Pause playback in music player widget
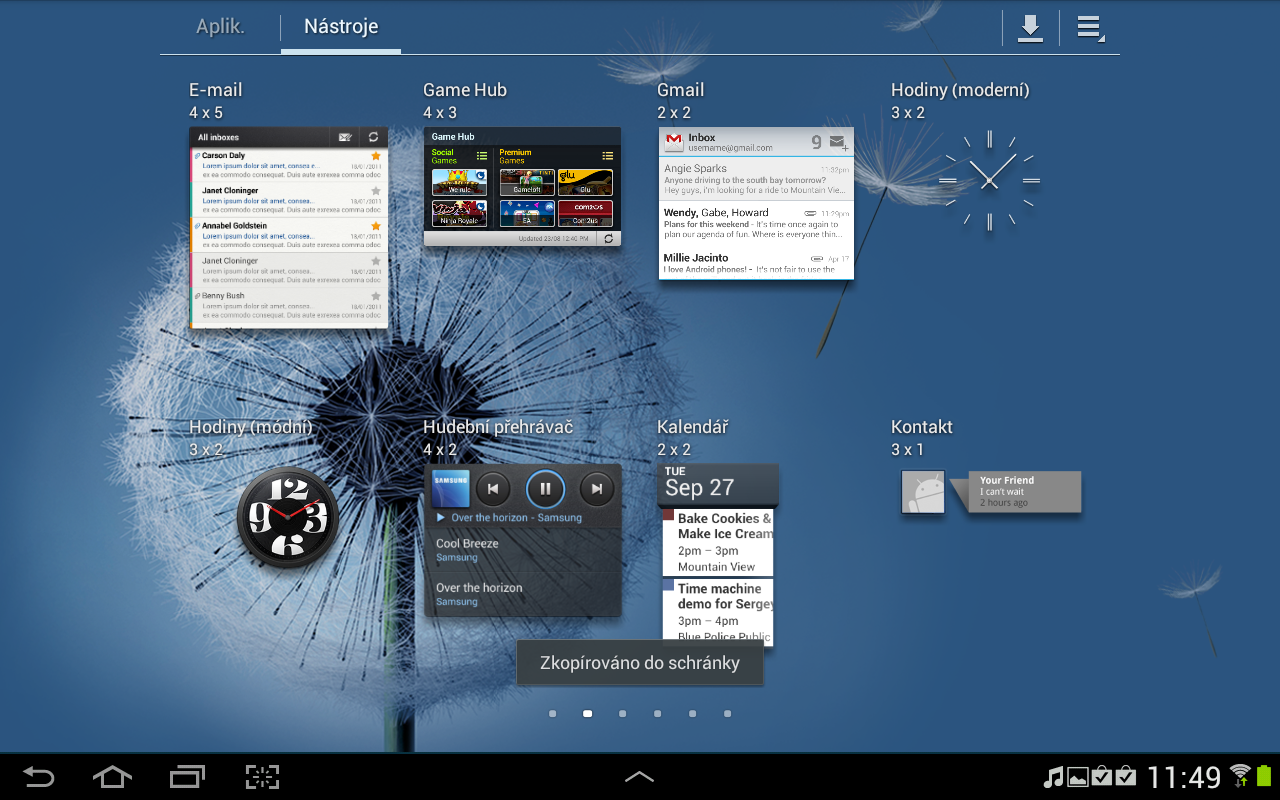 (x=545, y=489)
